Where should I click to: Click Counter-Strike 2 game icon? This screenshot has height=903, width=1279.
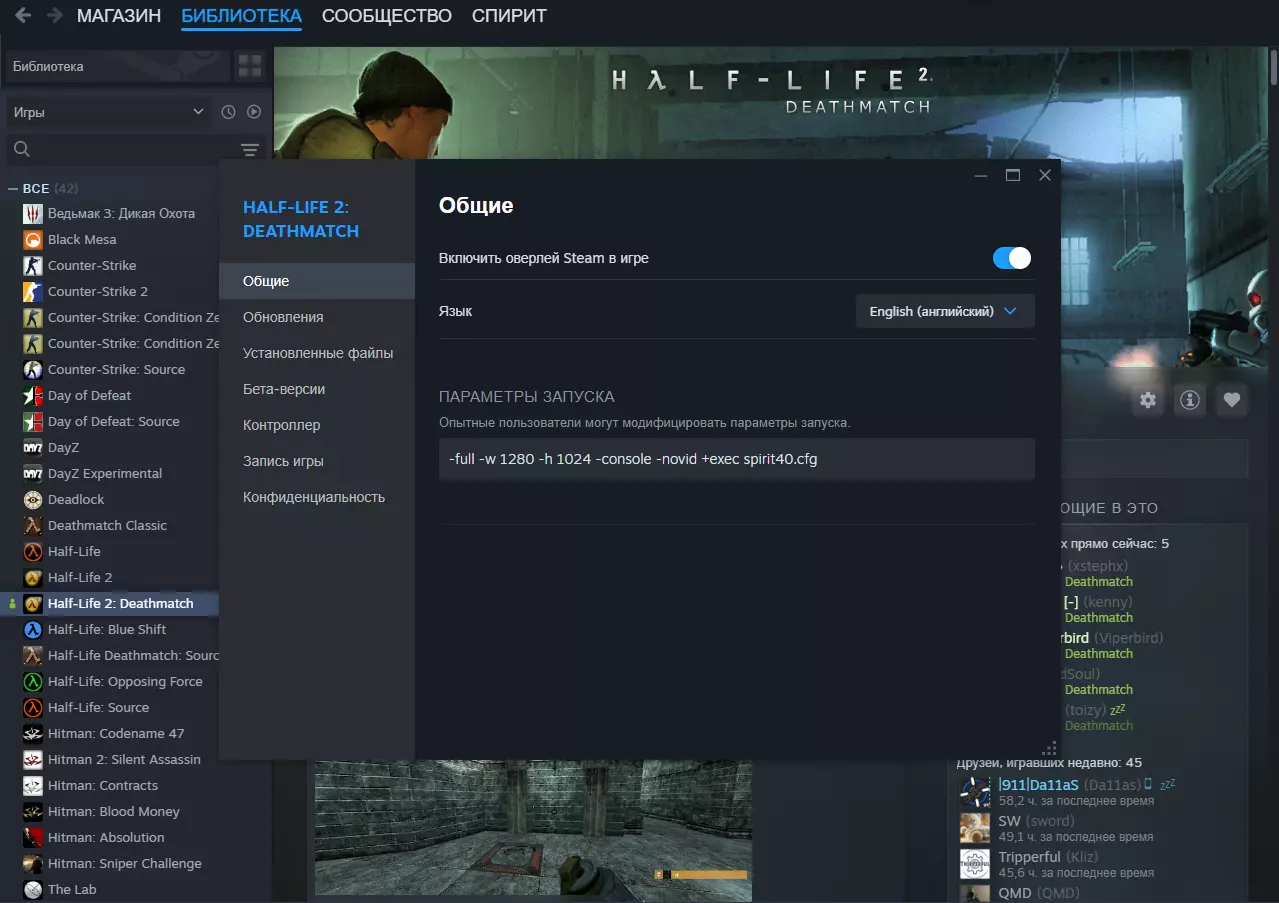point(33,291)
